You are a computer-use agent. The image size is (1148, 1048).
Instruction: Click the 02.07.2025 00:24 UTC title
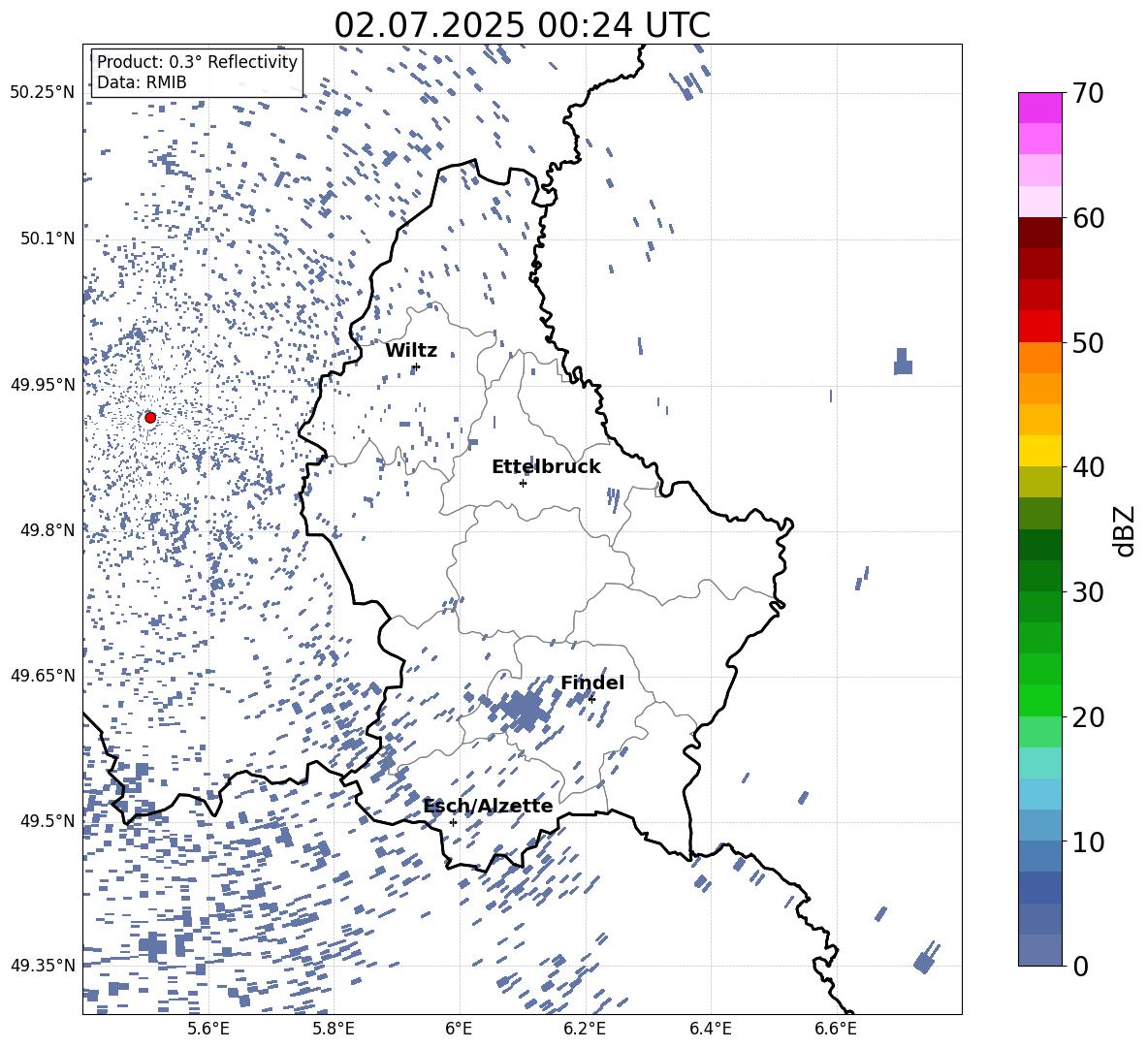click(522, 25)
